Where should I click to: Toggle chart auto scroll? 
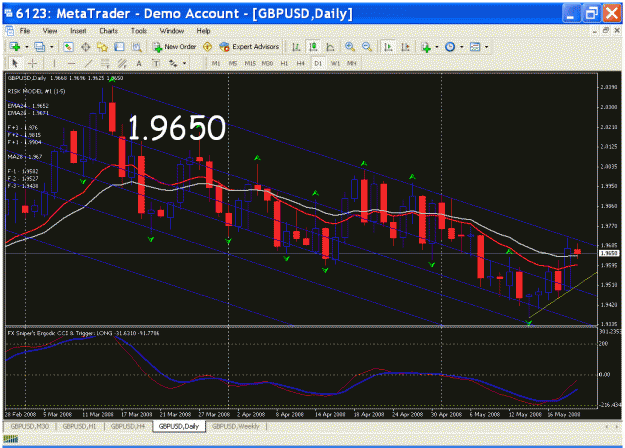[x=388, y=47]
